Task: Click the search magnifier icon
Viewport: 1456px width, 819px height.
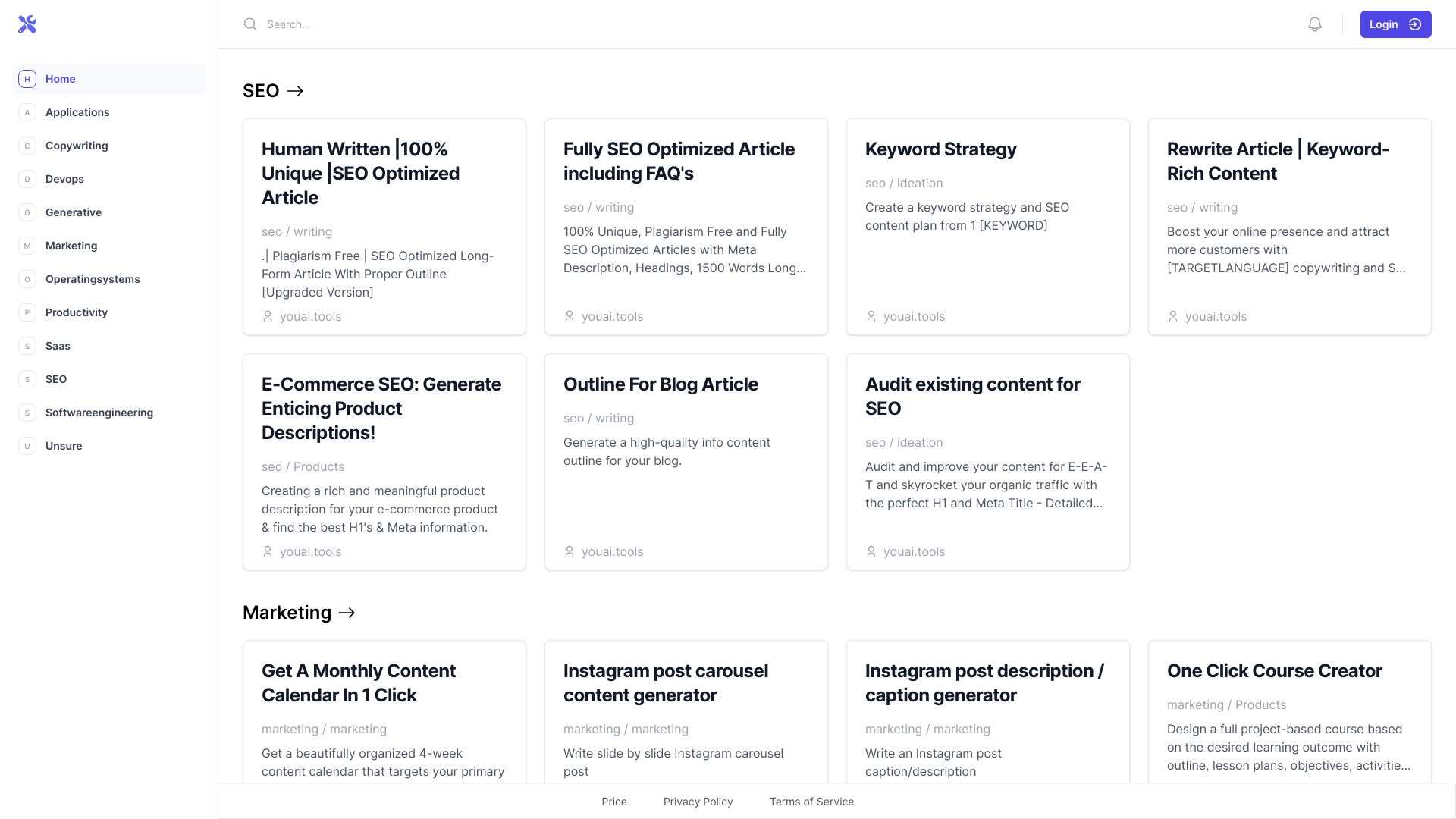Action: point(250,24)
